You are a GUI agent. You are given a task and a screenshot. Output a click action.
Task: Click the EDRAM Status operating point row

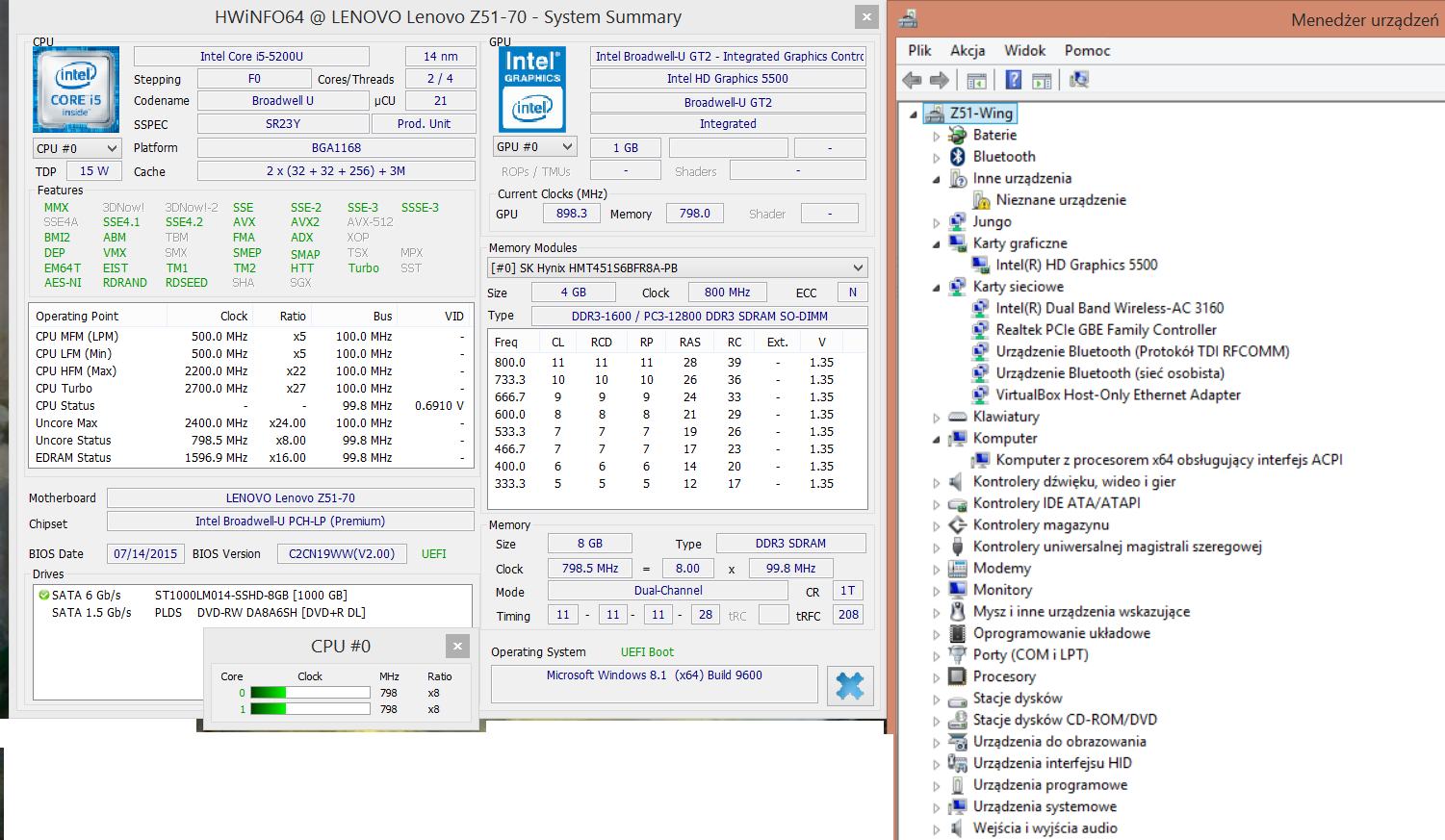click(250, 458)
